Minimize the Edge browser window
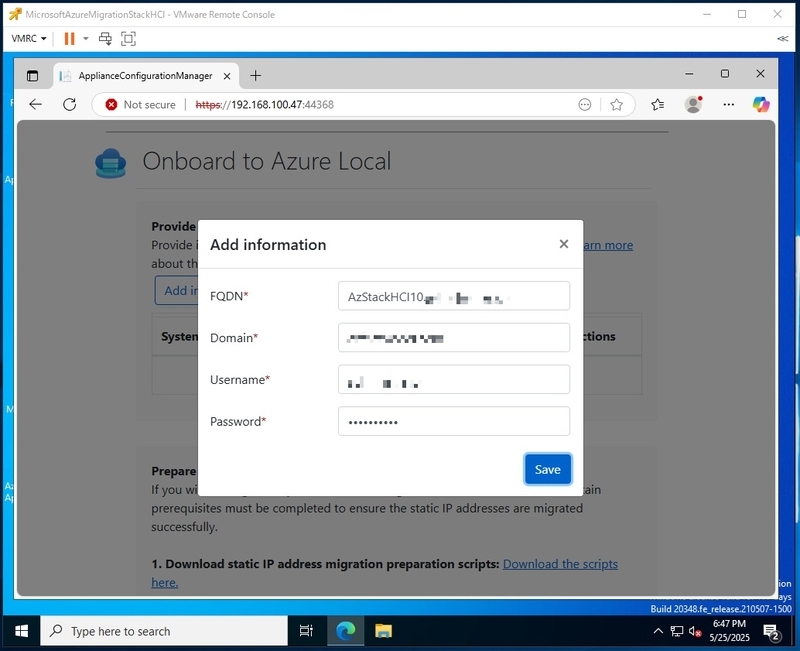800x651 pixels. point(689,74)
